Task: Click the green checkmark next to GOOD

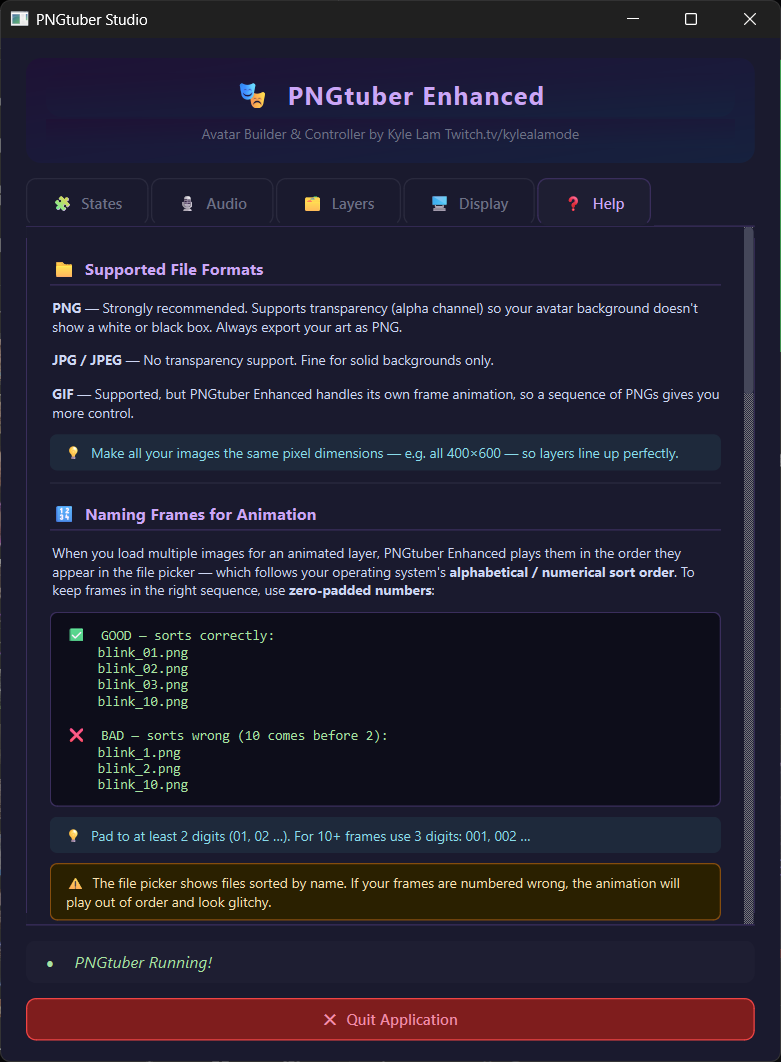Action: coord(77,635)
